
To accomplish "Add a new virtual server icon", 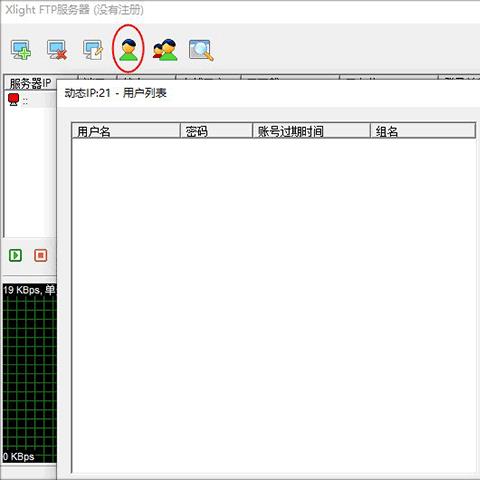I will pos(21,50).
